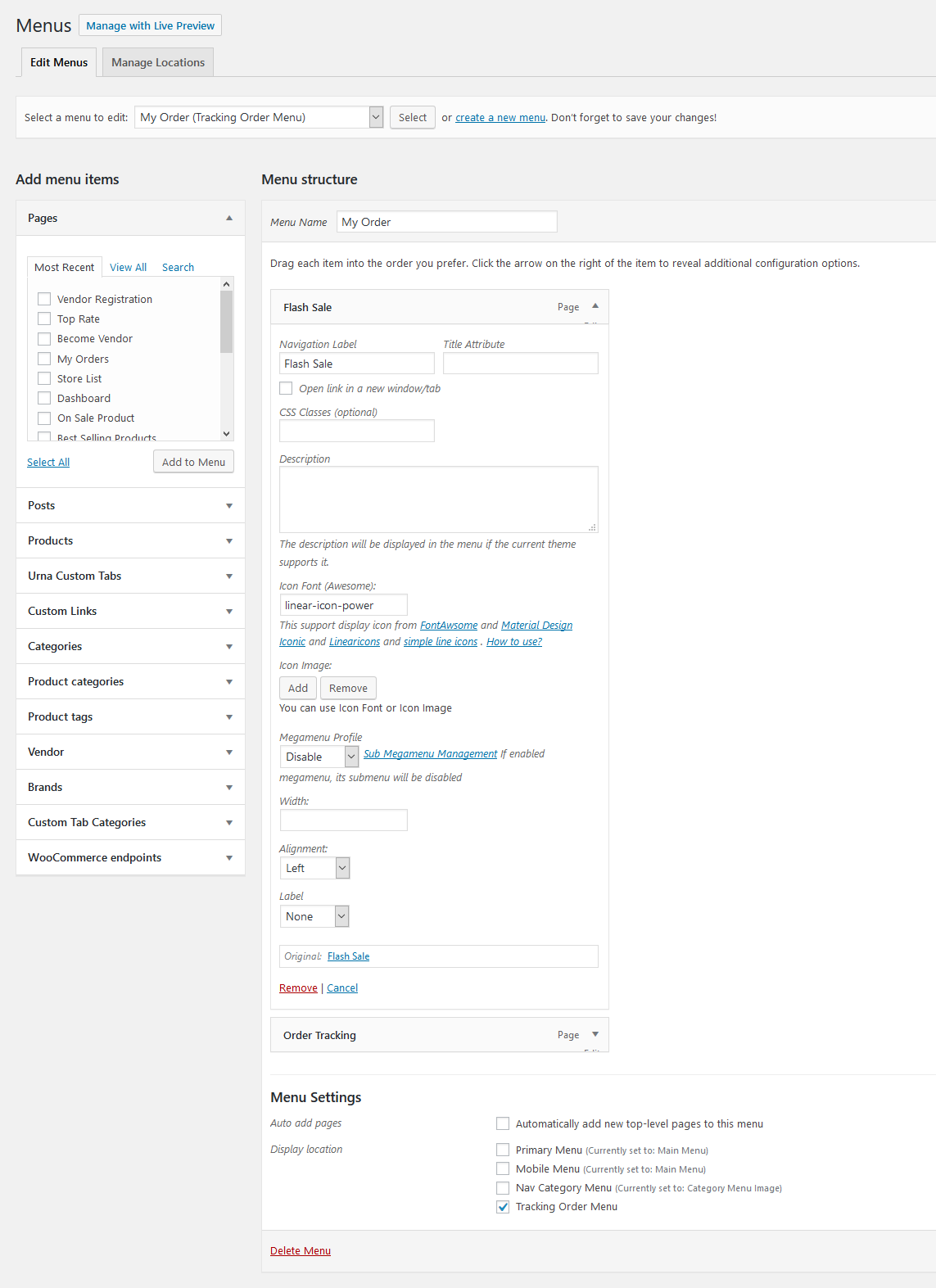Click the Add icon image button
The width and height of the screenshot is (936, 1288).
pos(298,688)
